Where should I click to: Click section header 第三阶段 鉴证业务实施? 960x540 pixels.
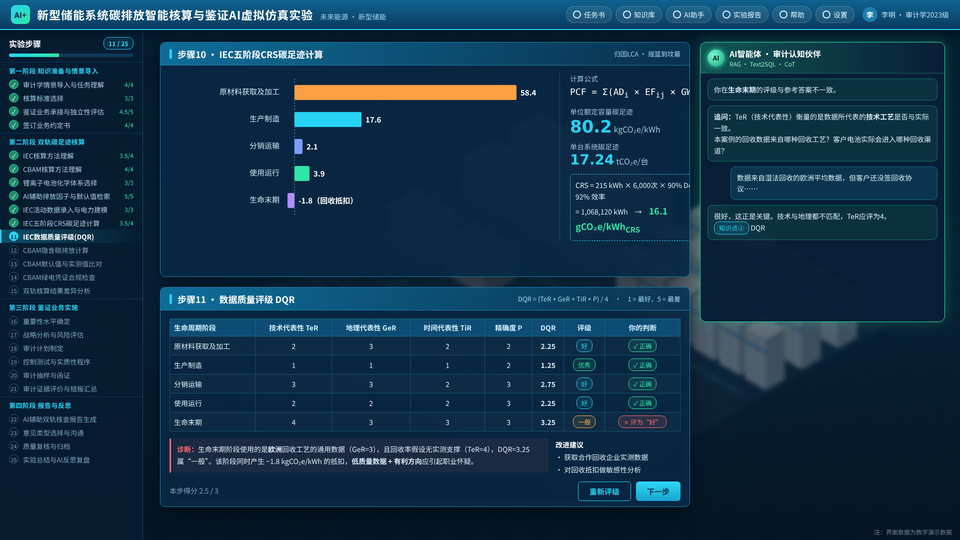[43, 307]
